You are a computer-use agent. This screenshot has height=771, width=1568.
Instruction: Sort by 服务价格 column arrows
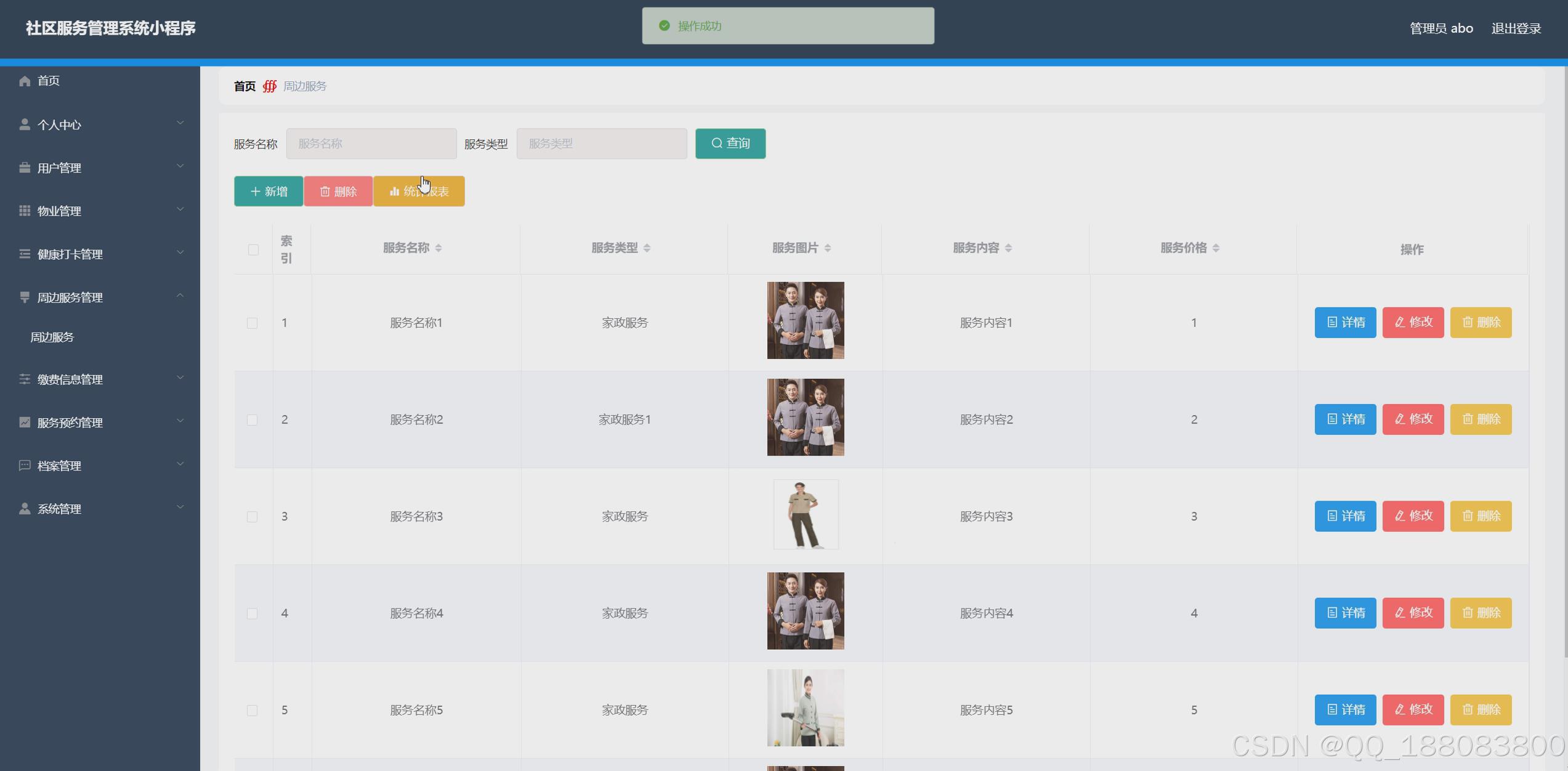click(x=1216, y=248)
